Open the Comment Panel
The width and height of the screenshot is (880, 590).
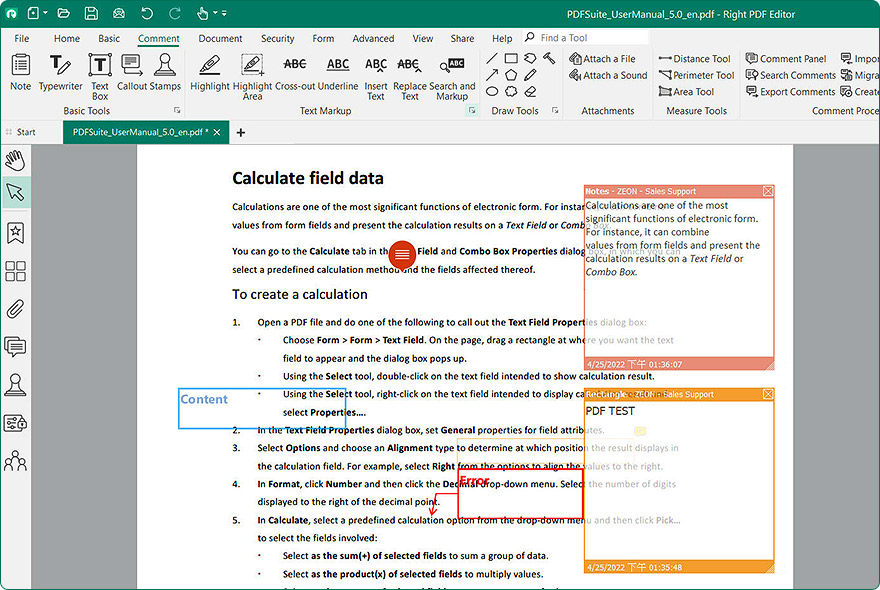click(786, 58)
